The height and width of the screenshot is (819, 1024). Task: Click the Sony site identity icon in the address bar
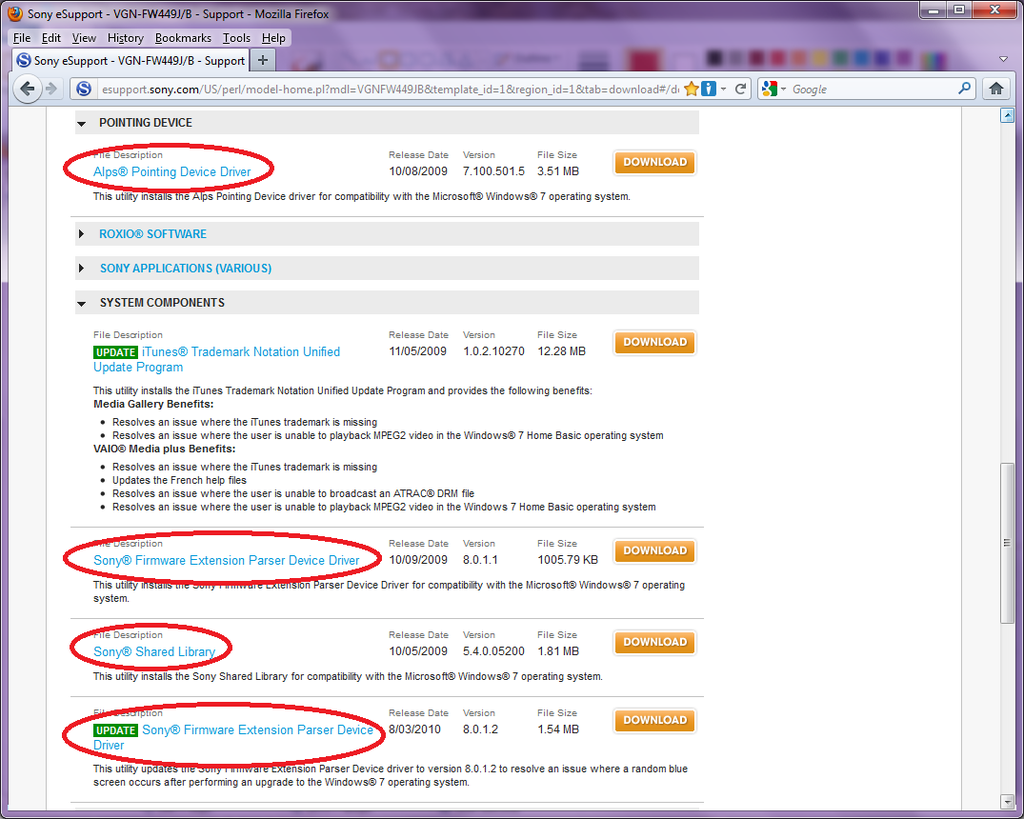pos(84,89)
